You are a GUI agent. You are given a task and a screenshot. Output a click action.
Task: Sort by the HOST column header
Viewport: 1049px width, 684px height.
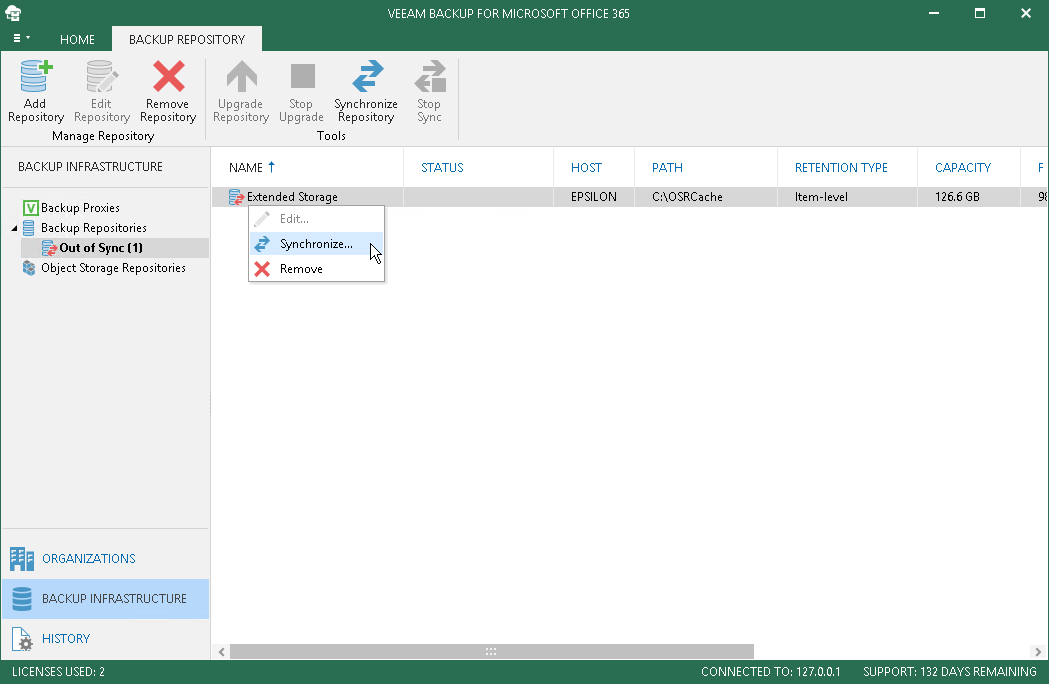click(x=594, y=167)
